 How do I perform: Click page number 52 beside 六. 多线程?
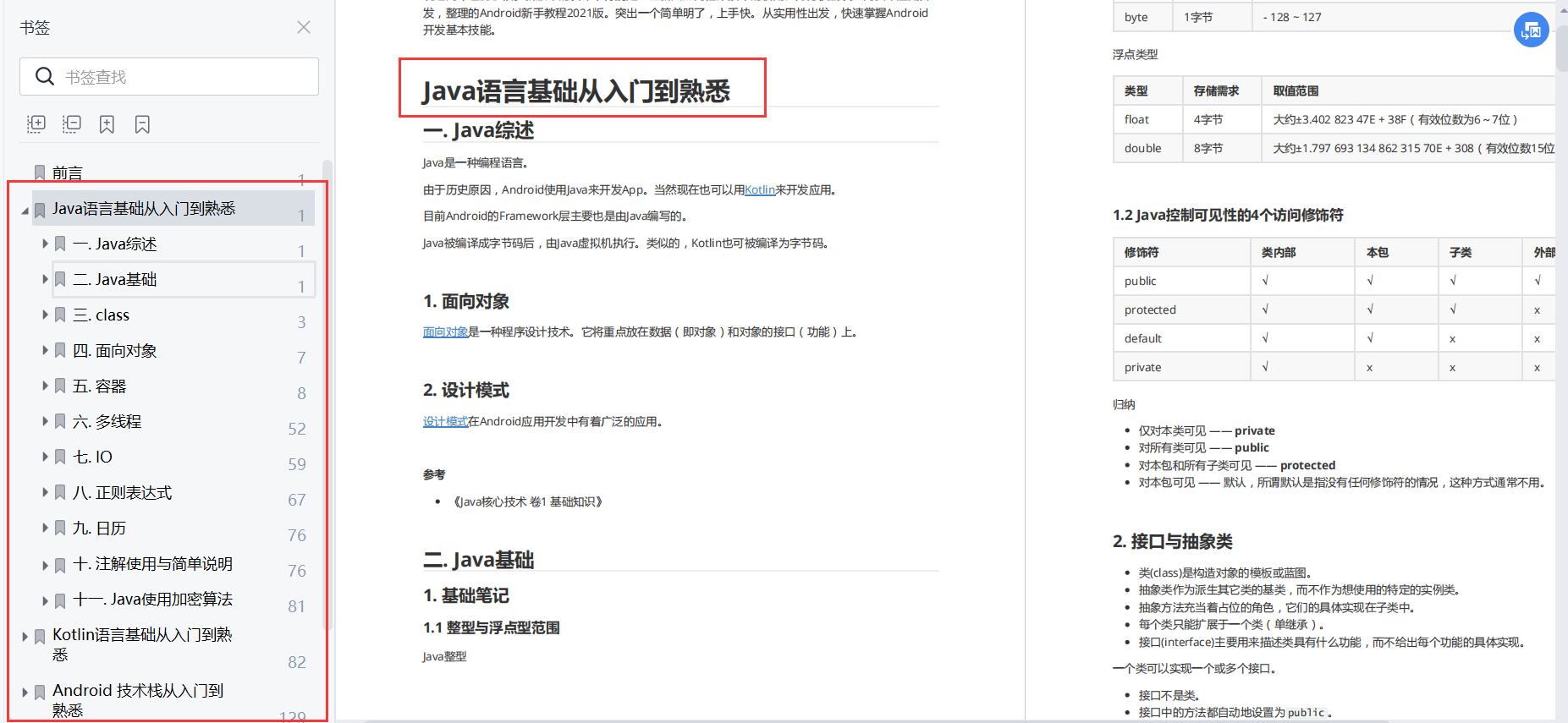point(297,429)
